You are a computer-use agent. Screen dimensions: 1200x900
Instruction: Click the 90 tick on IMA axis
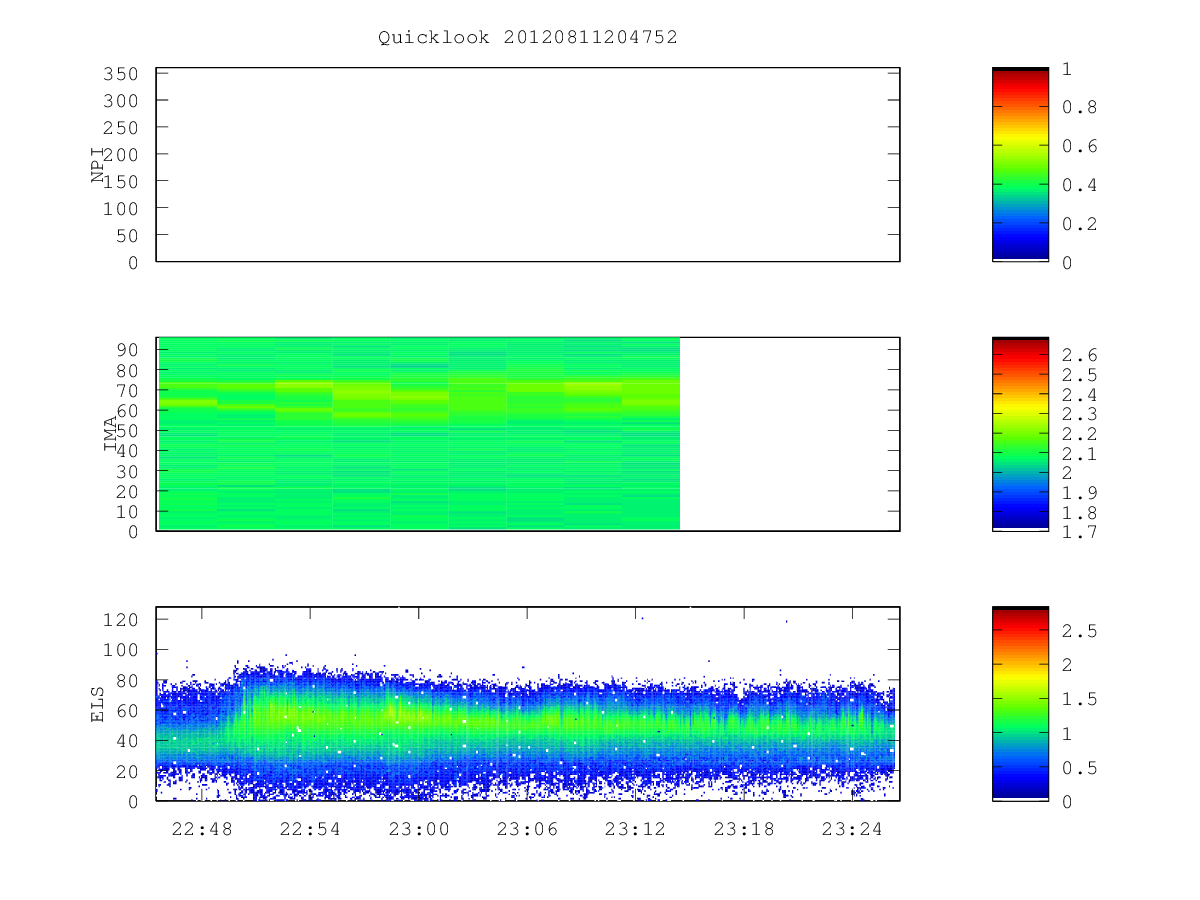(128, 350)
